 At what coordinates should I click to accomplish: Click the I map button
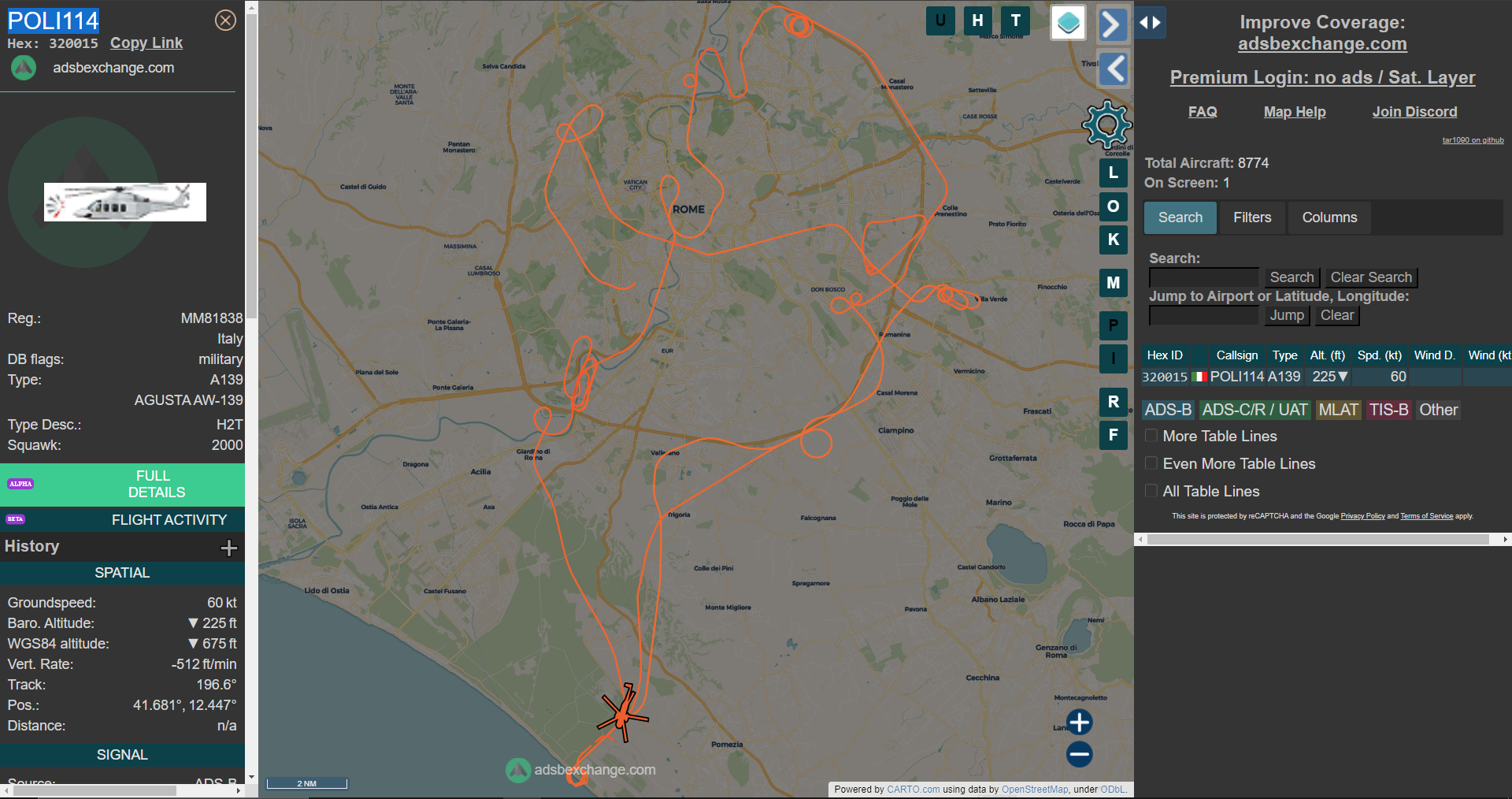tap(1114, 359)
